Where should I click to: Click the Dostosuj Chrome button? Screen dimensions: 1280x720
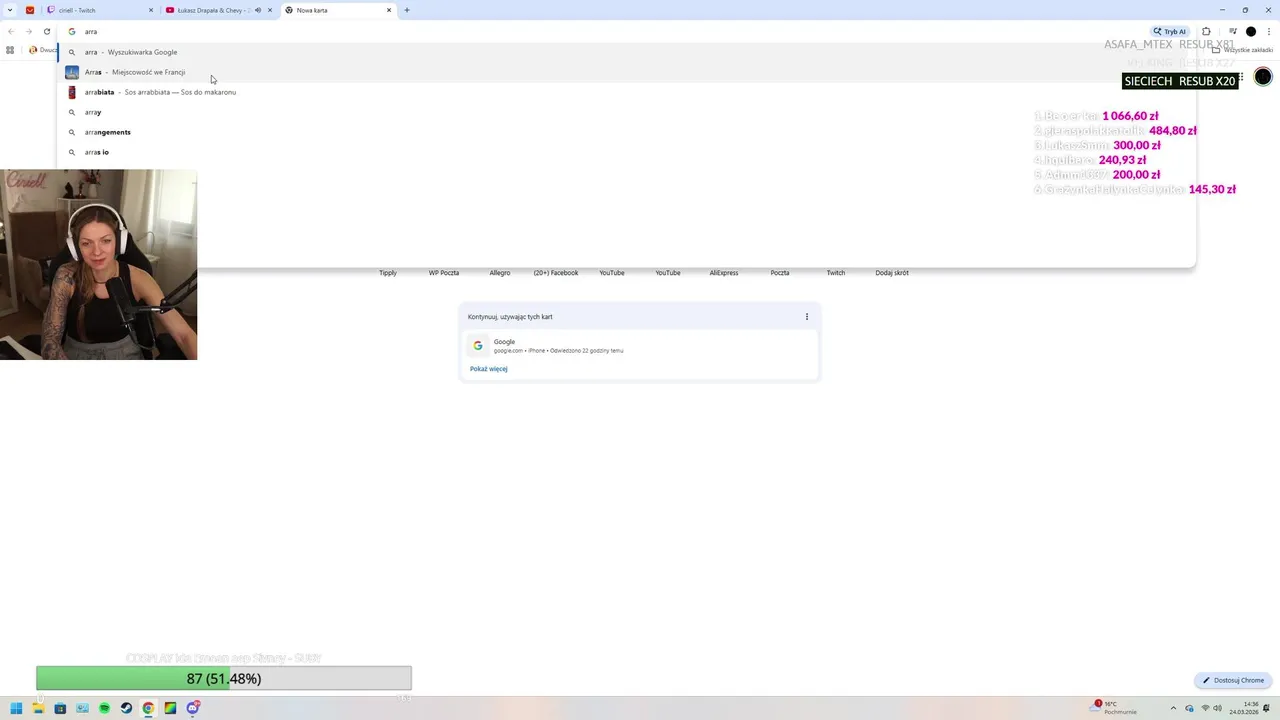pos(1233,680)
